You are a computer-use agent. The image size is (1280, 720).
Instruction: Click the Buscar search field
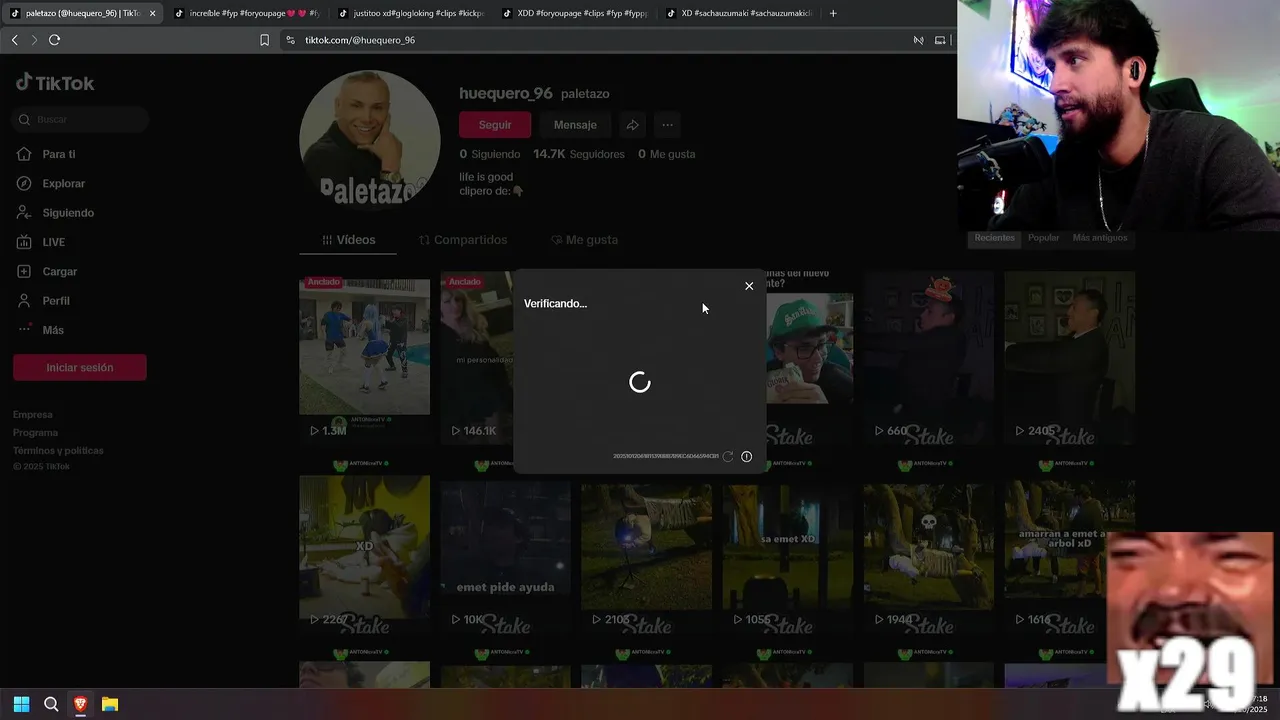(82, 119)
